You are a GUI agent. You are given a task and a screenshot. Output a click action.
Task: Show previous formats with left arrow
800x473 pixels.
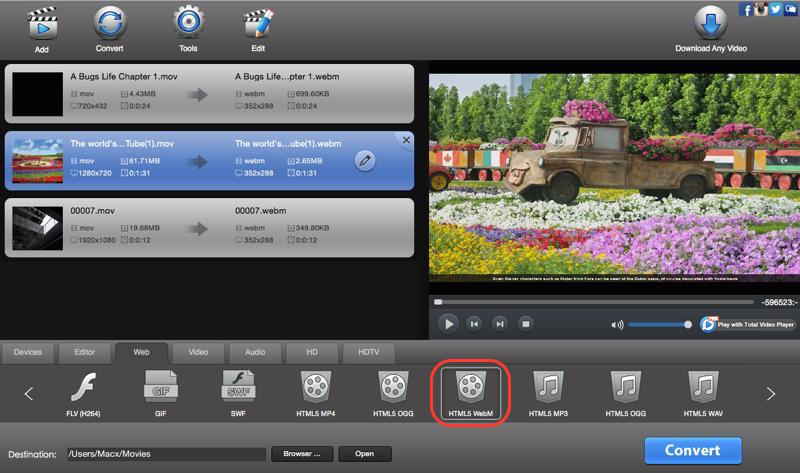click(x=29, y=393)
